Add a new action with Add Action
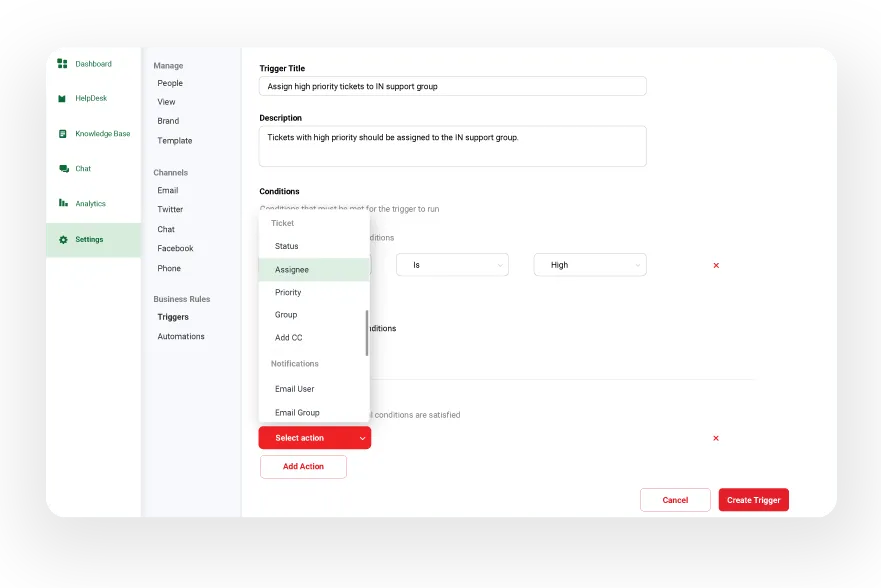The width and height of the screenshot is (881, 588). click(303, 466)
